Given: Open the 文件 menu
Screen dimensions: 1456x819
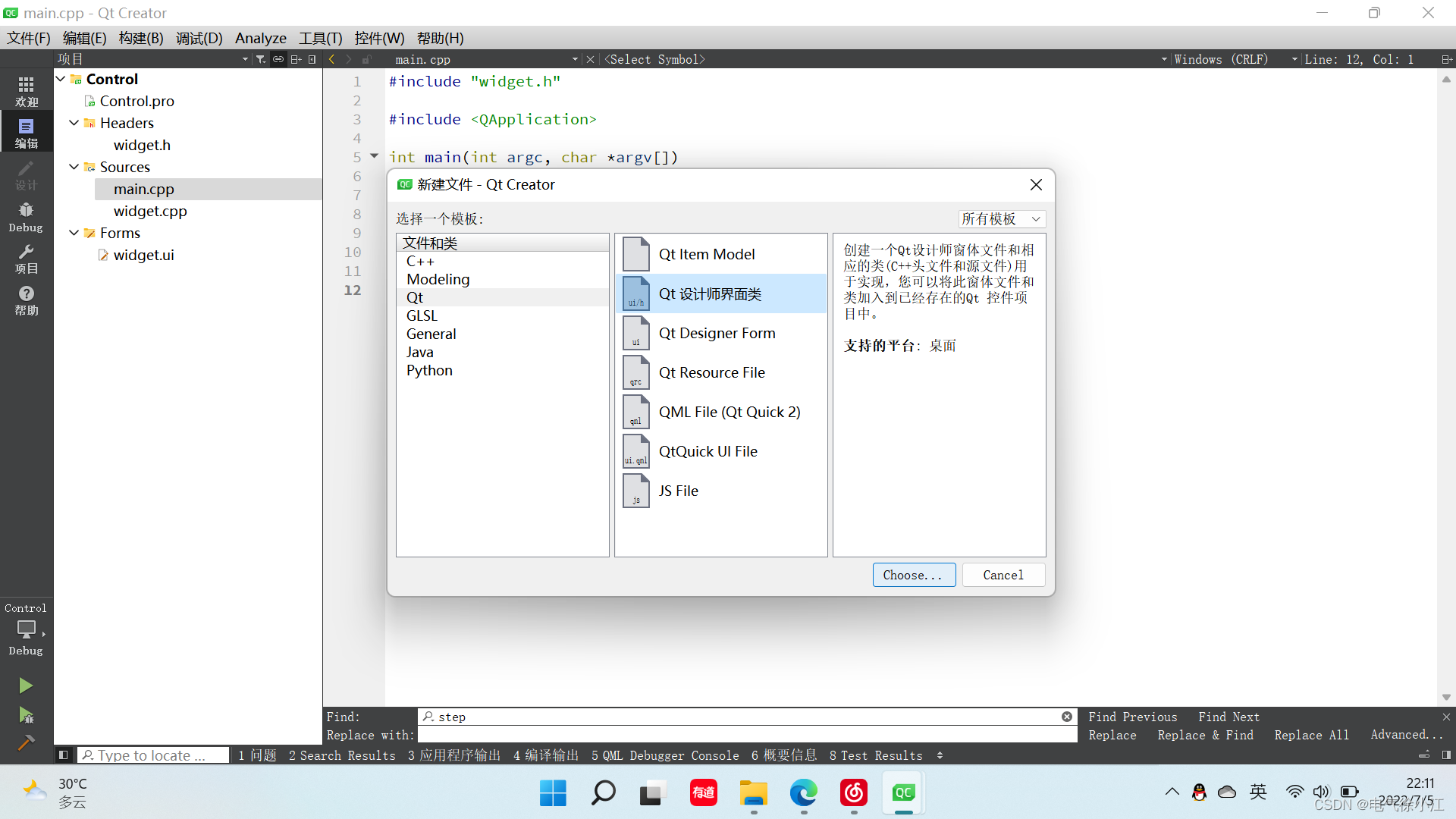Looking at the screenshot, I should click(28, 38).
